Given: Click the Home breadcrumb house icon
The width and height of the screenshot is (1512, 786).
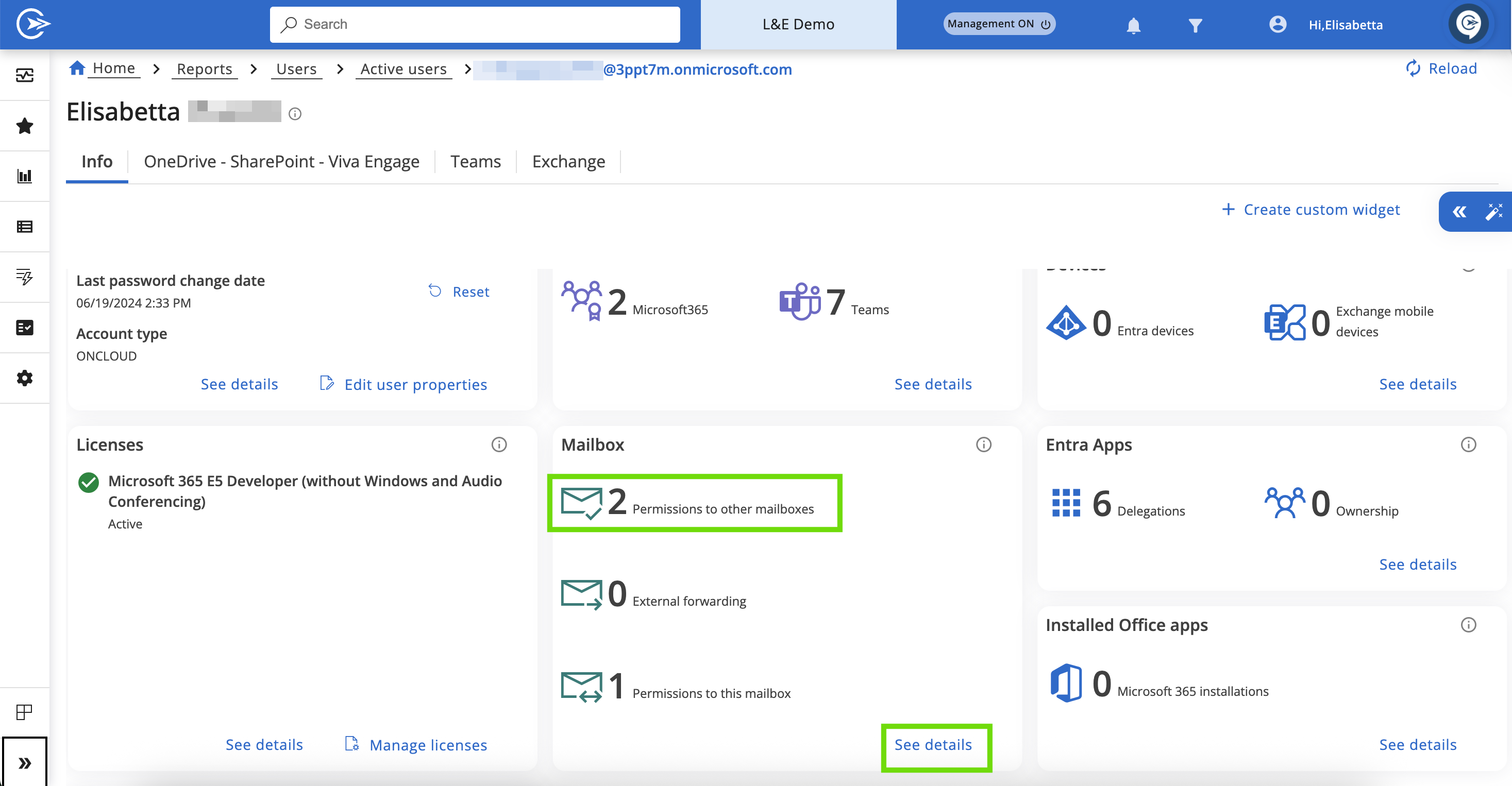Looking at the screenshot, I should point(77,68).
